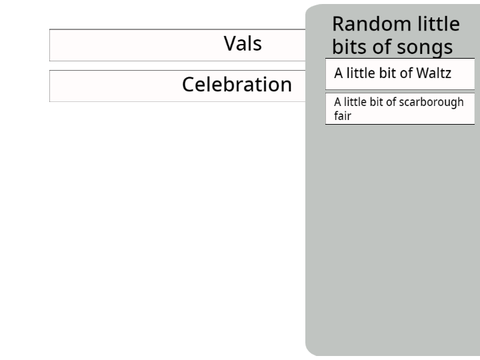This screenshot has height=360, width=480.
Task: Open the Celebration song
Action: click(x=177, y=86)
